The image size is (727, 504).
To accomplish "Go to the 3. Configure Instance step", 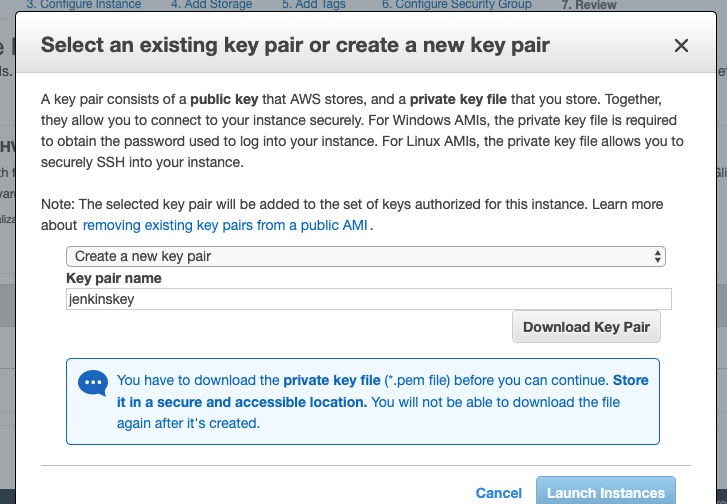I will tap(83, 5).
